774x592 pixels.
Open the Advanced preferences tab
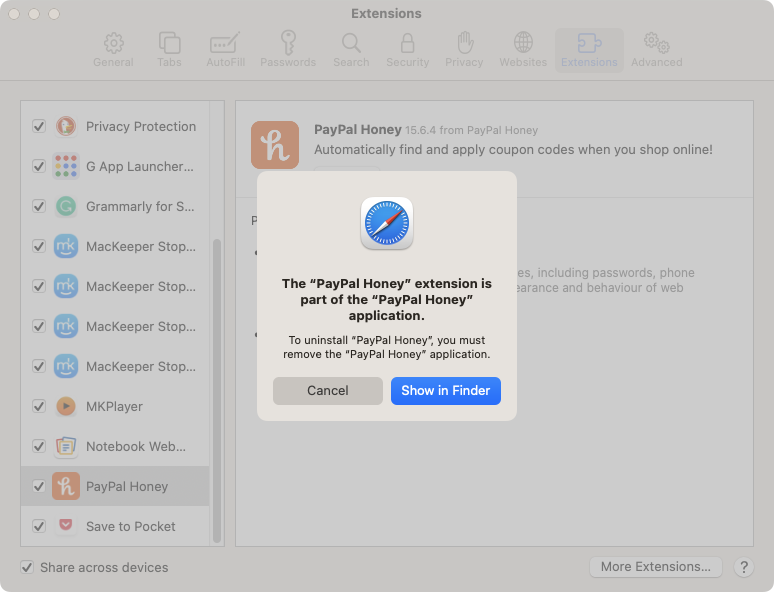pos(657,50)
